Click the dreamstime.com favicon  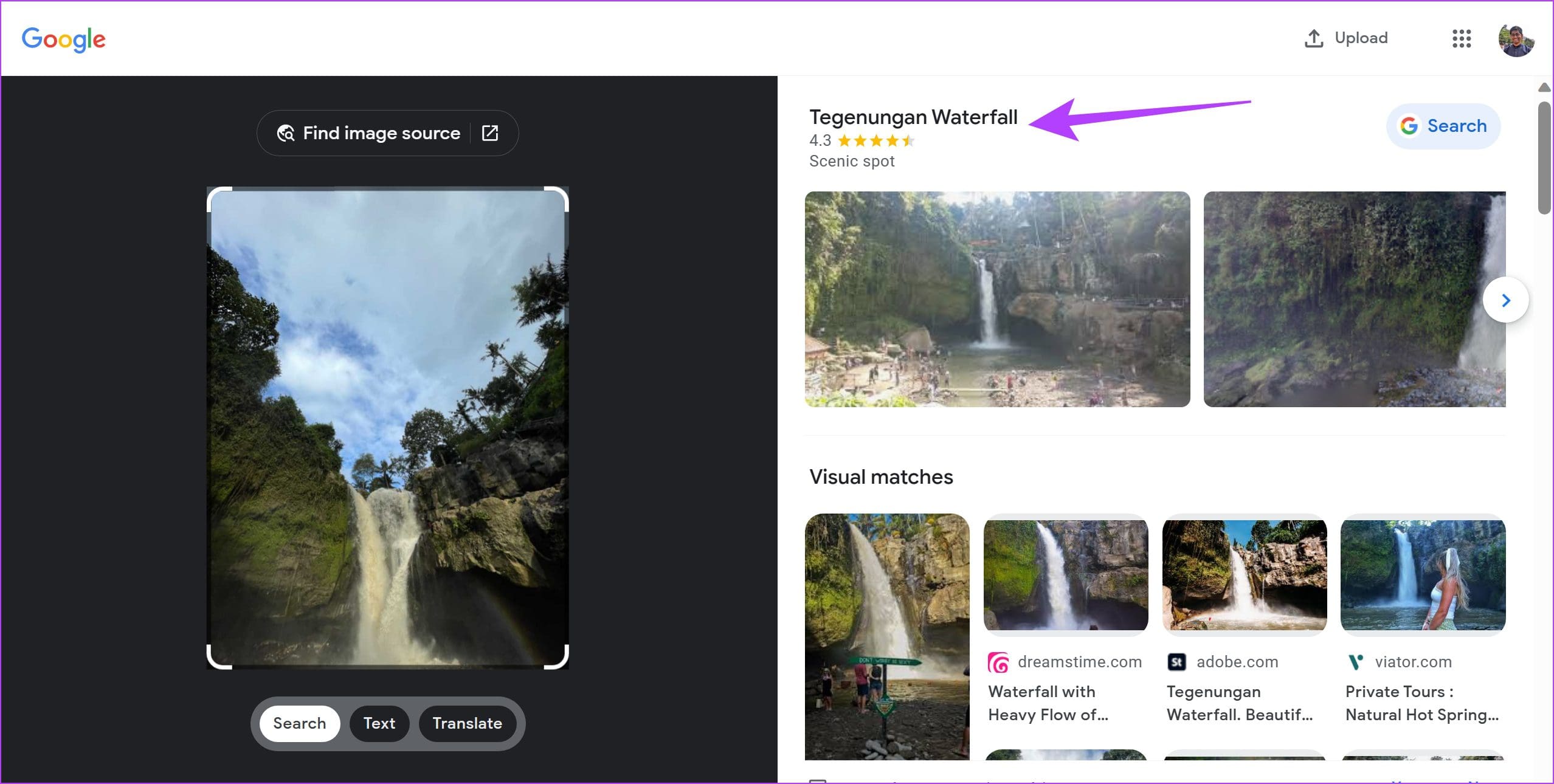coord(998,662)
